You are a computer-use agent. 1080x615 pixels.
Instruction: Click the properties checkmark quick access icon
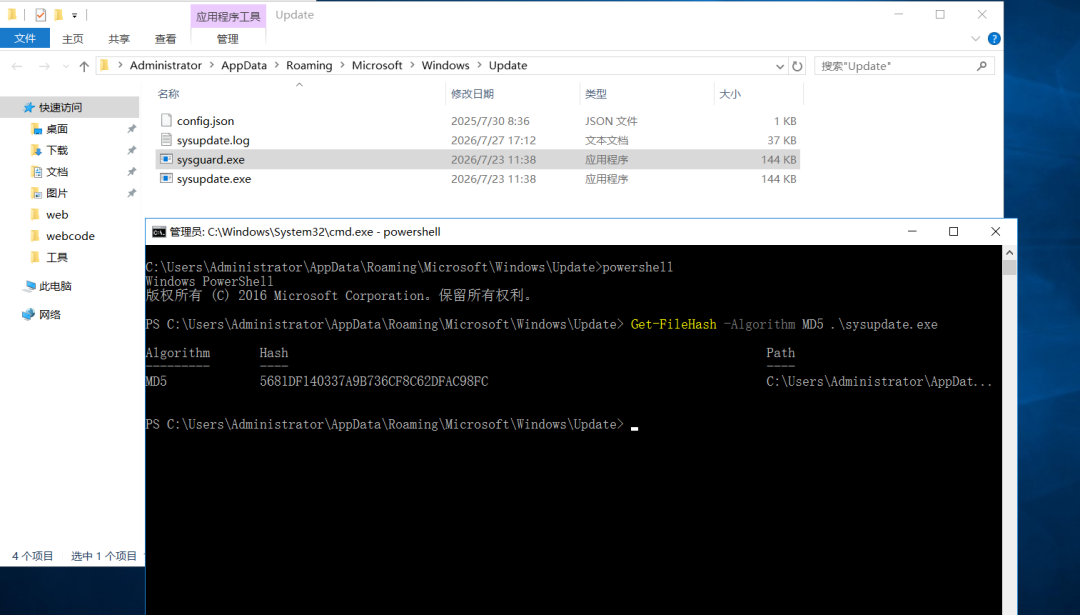41,14
